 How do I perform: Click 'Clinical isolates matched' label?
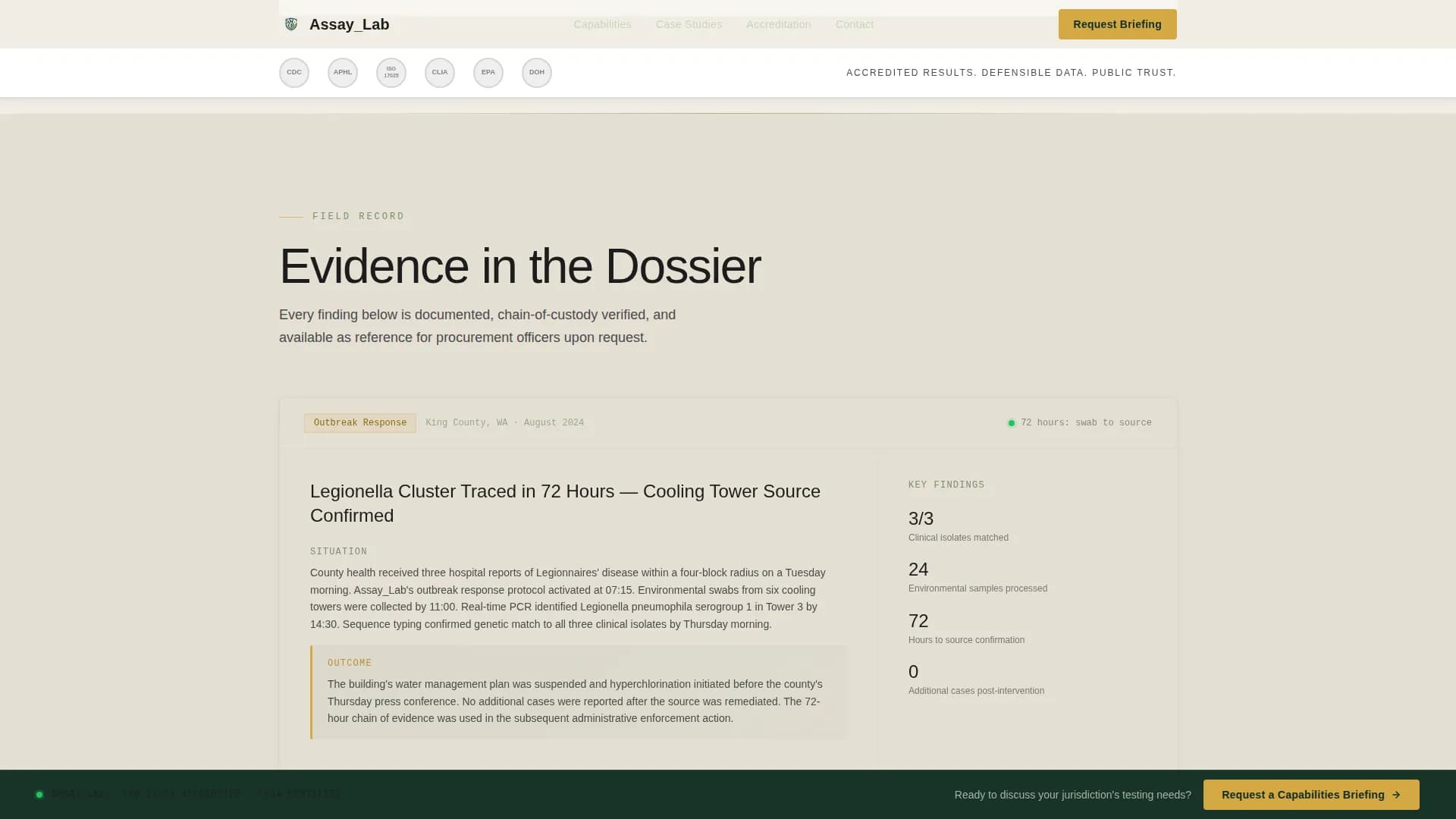point(959,538)
